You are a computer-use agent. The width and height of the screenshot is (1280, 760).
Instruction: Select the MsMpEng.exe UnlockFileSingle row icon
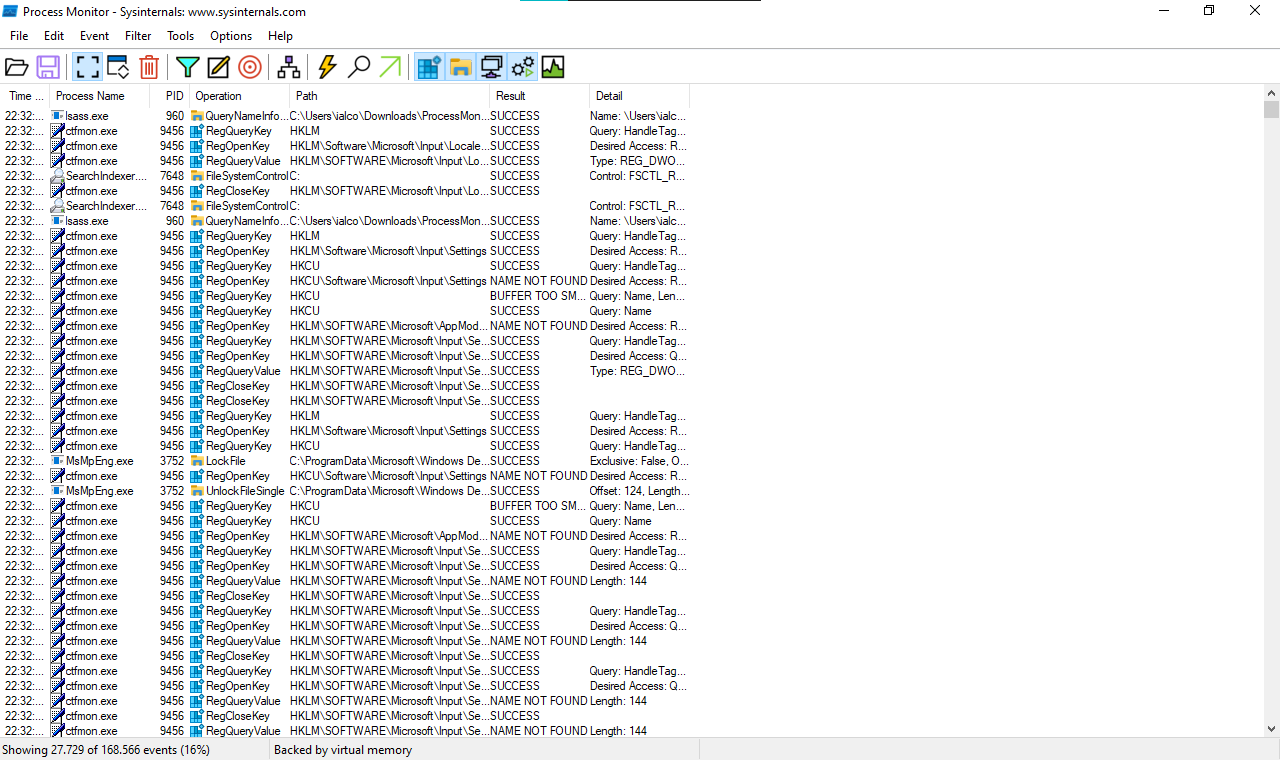click(x=58, y=491)
